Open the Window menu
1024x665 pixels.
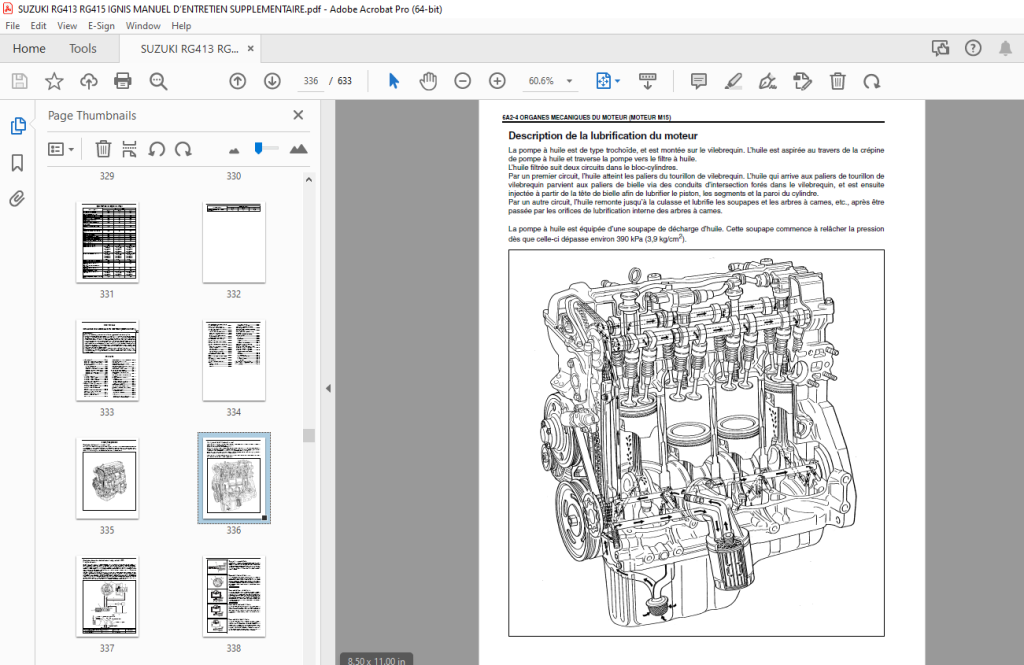coord(143,25)
